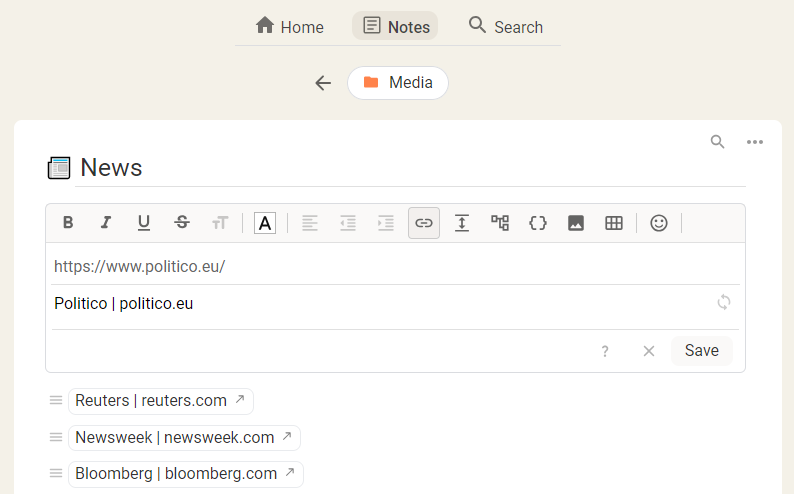The image size is (794, 494).
Task: Click the Bloomberg row drag handle
Action: 56,474
